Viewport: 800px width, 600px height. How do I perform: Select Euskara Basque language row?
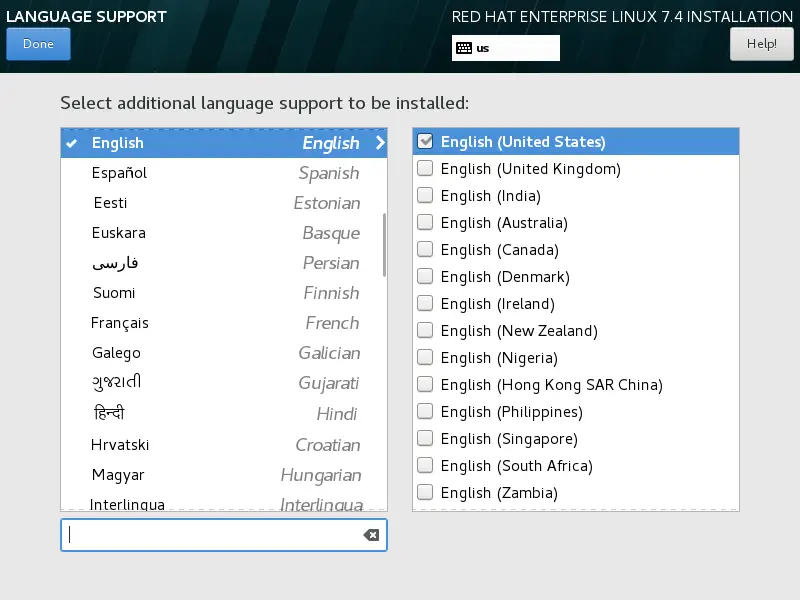[x=224, y=233]
